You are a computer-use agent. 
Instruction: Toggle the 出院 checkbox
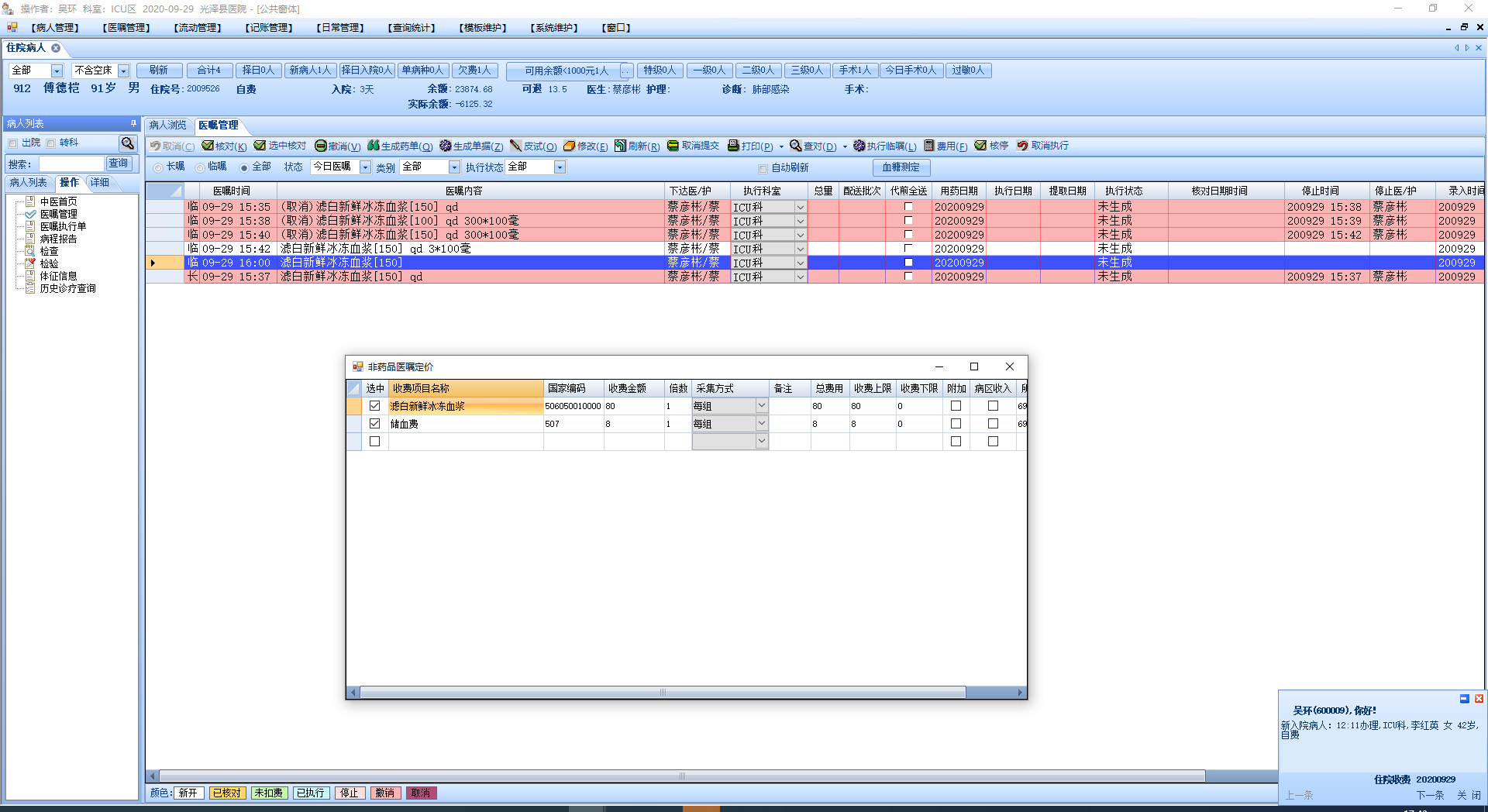[13, 143]
